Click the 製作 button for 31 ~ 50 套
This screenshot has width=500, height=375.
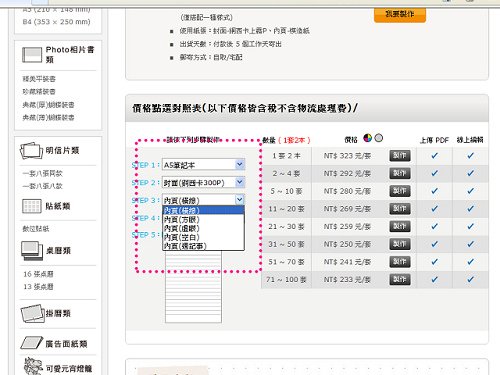(400, 244)
